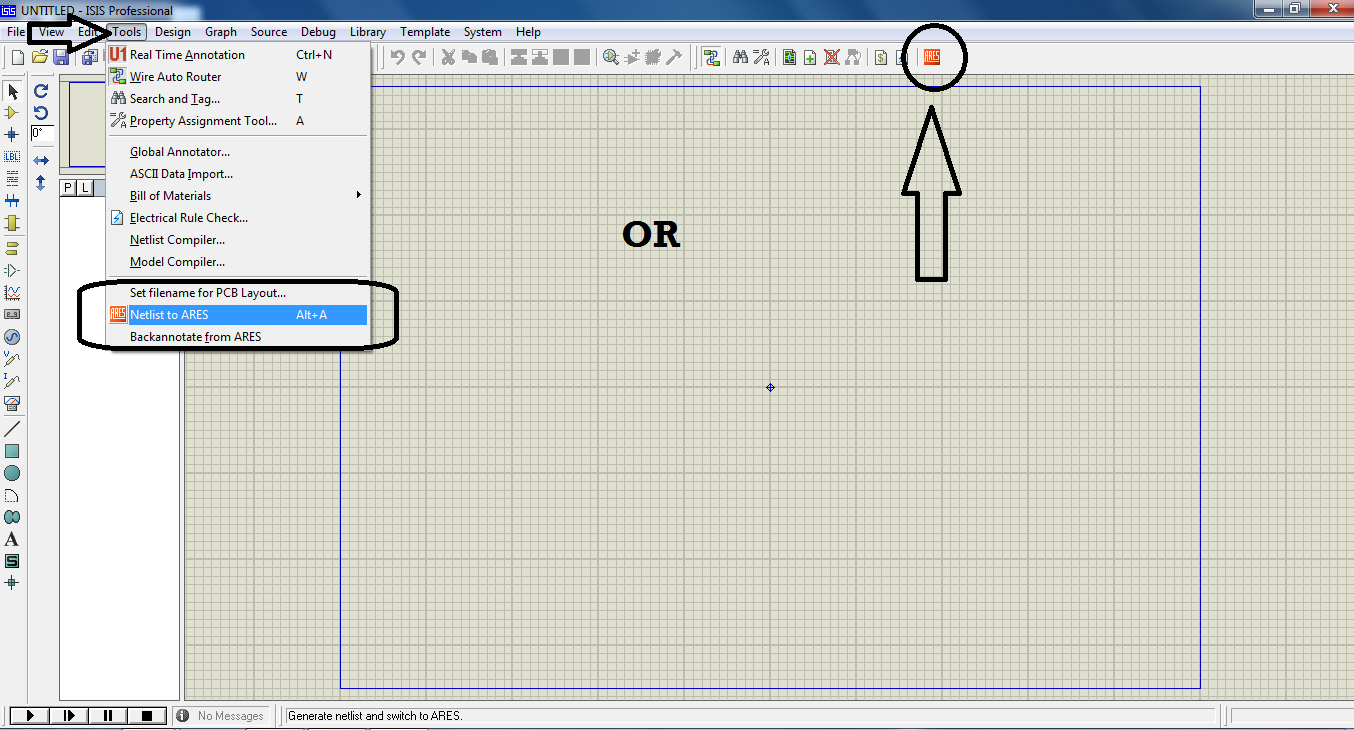Click the New Sheet plus icon
Image resolution: width=1354 pixels, height=730 pixels.
(x=810, y=57)
